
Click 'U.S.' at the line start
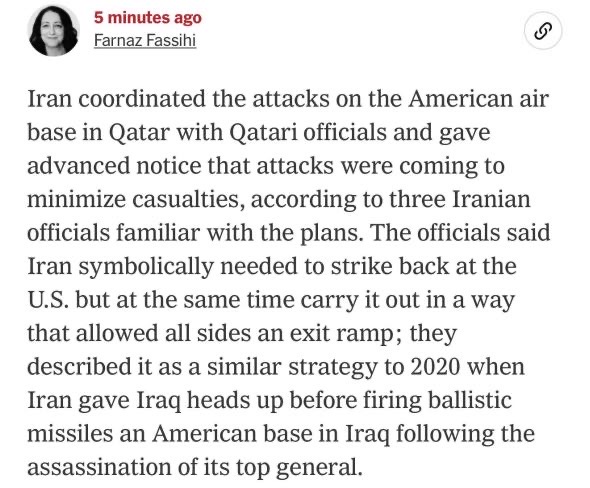point(48,300)
